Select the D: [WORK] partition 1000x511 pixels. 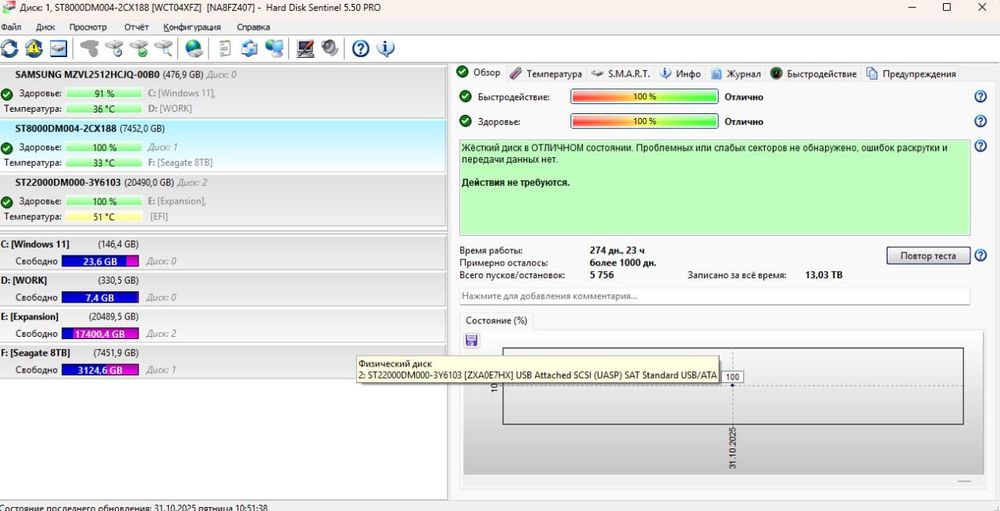[223, 289]
